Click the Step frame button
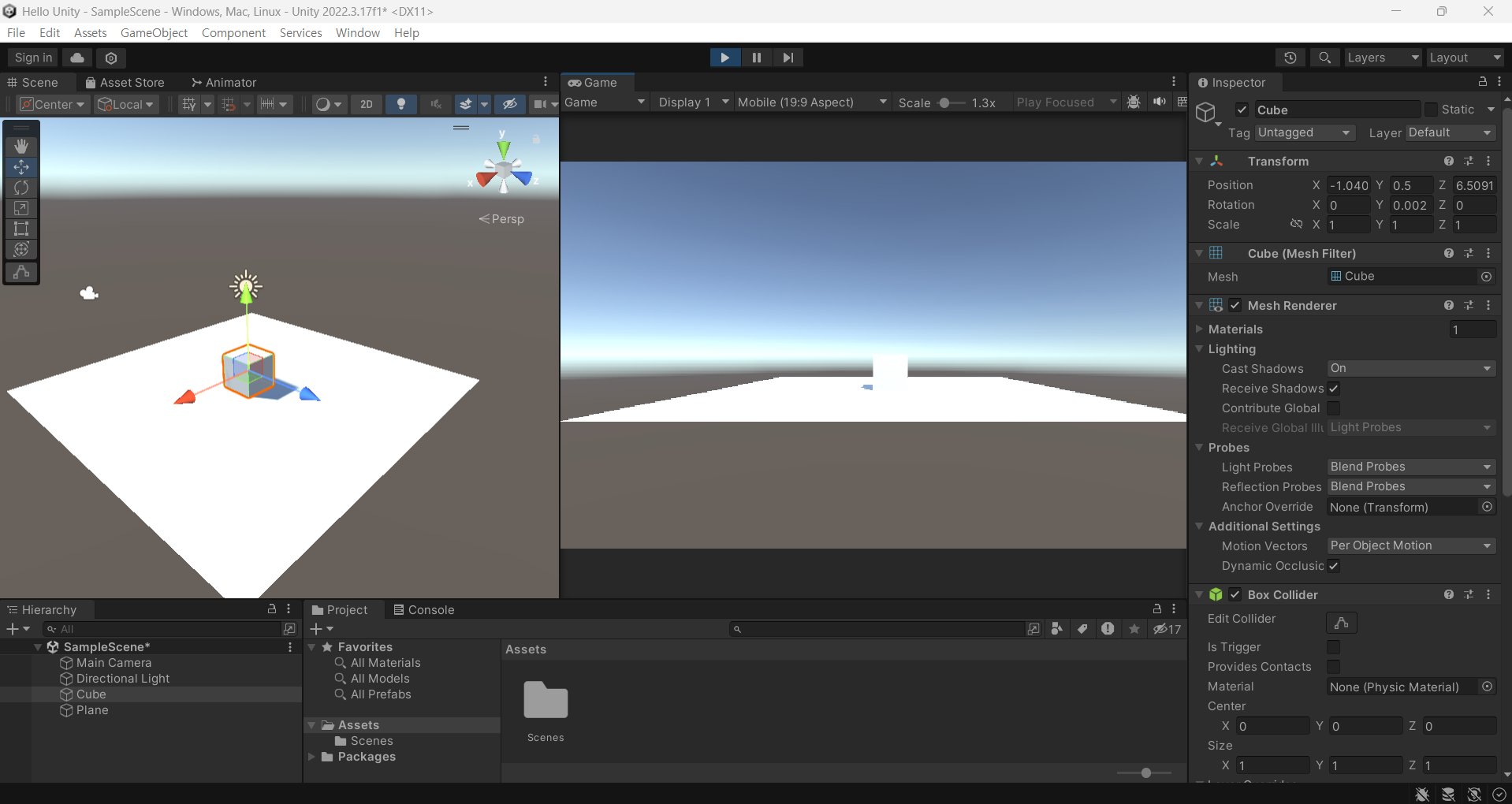This screenshot has width=1512, height=804. [x=788, y=58]
